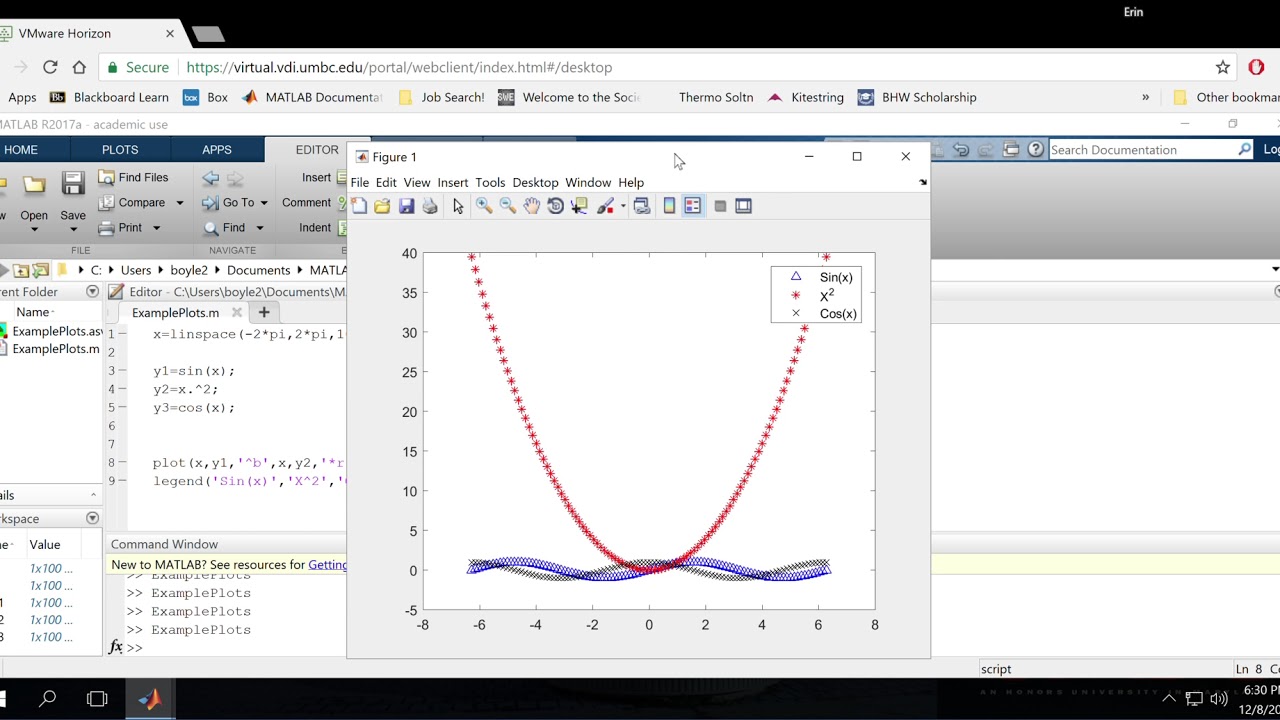1280x720 pixels.
Task: Bookmark page with star icon
Action: pos(1222,67)
